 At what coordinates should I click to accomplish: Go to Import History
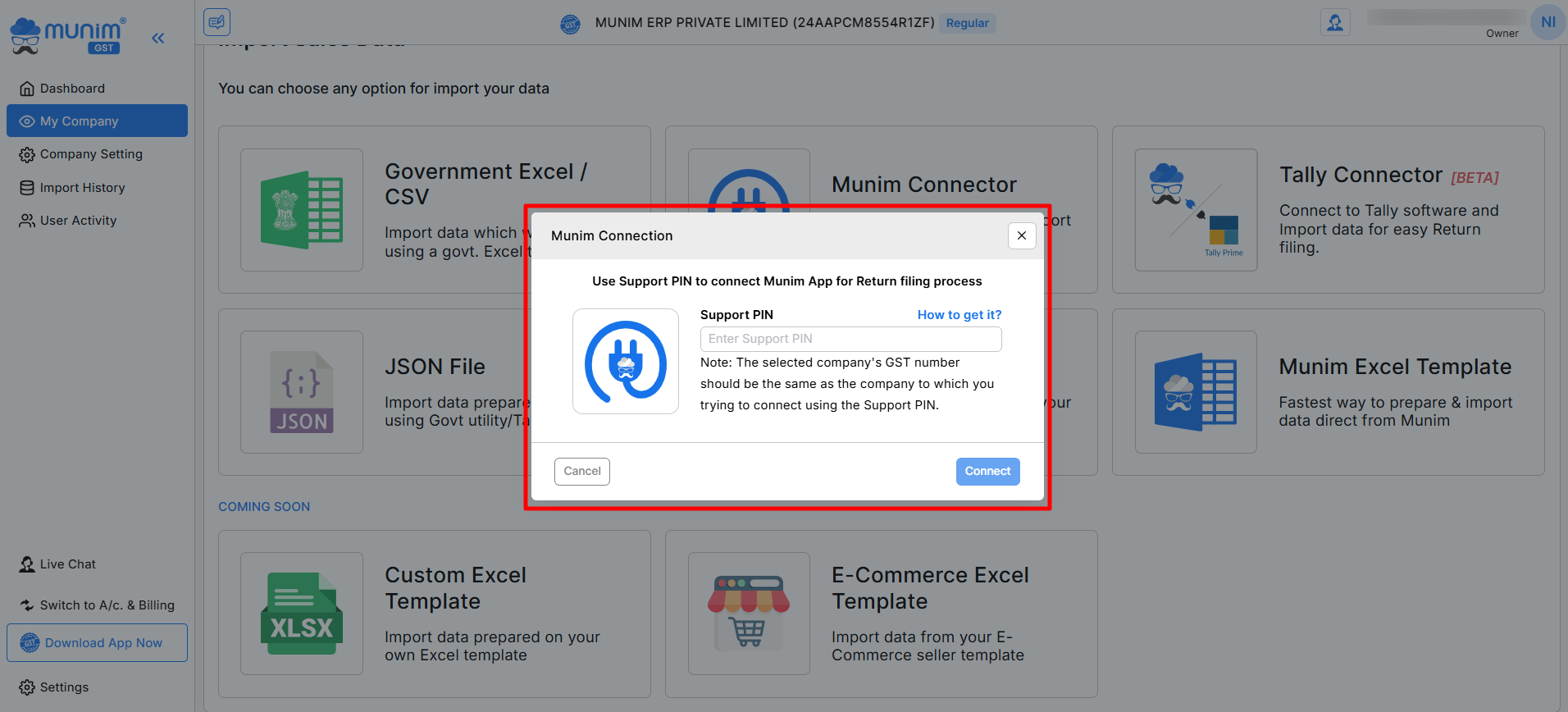(82, 188)
